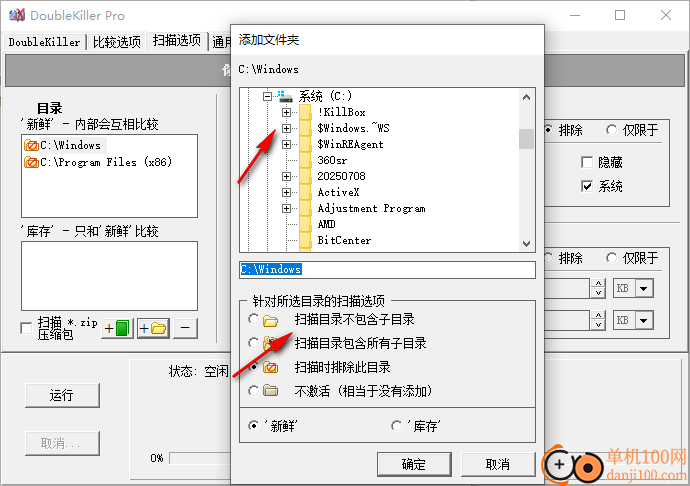This screenshot has height=486, width=690.
Task: Click the BitCenter folder icon
Action: point(305,240)
